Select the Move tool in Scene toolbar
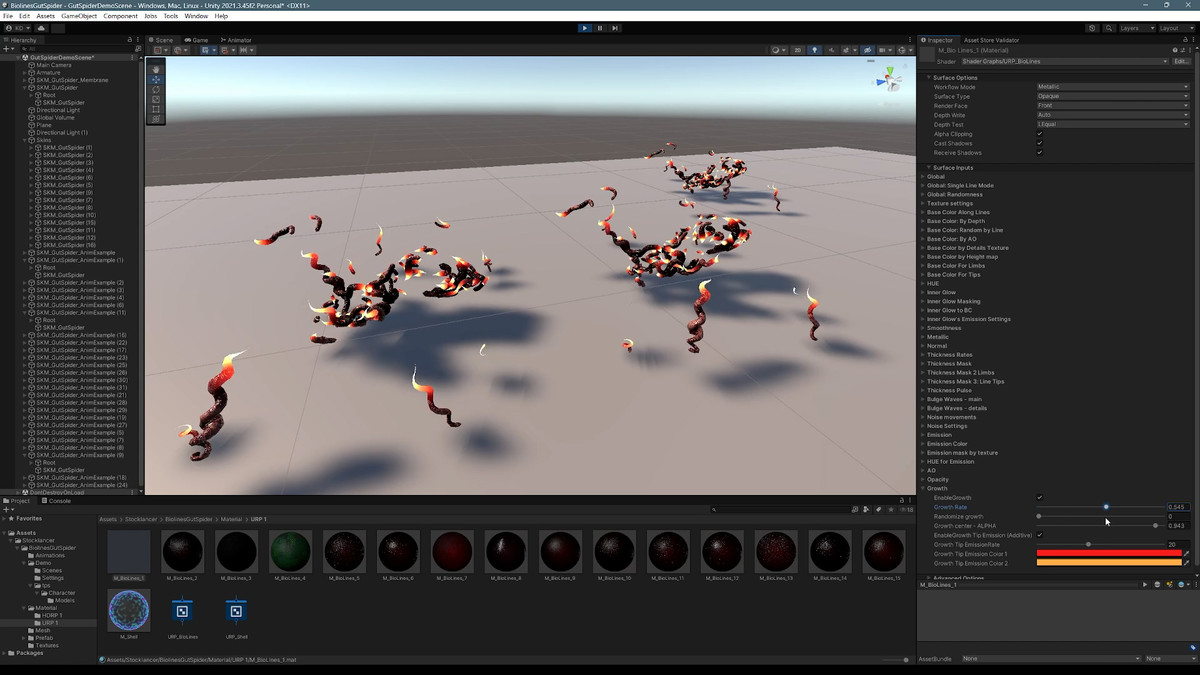The height and width of the screenshot is (675, 1200). 156,79
